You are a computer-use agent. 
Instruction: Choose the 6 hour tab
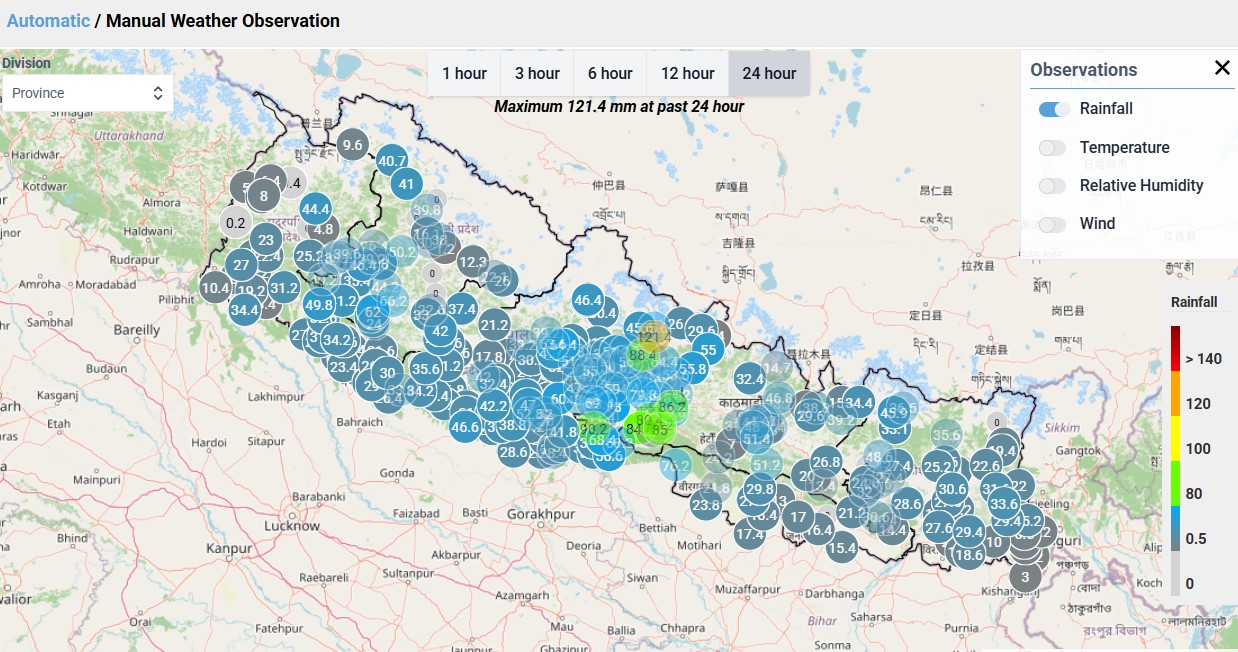610,73
